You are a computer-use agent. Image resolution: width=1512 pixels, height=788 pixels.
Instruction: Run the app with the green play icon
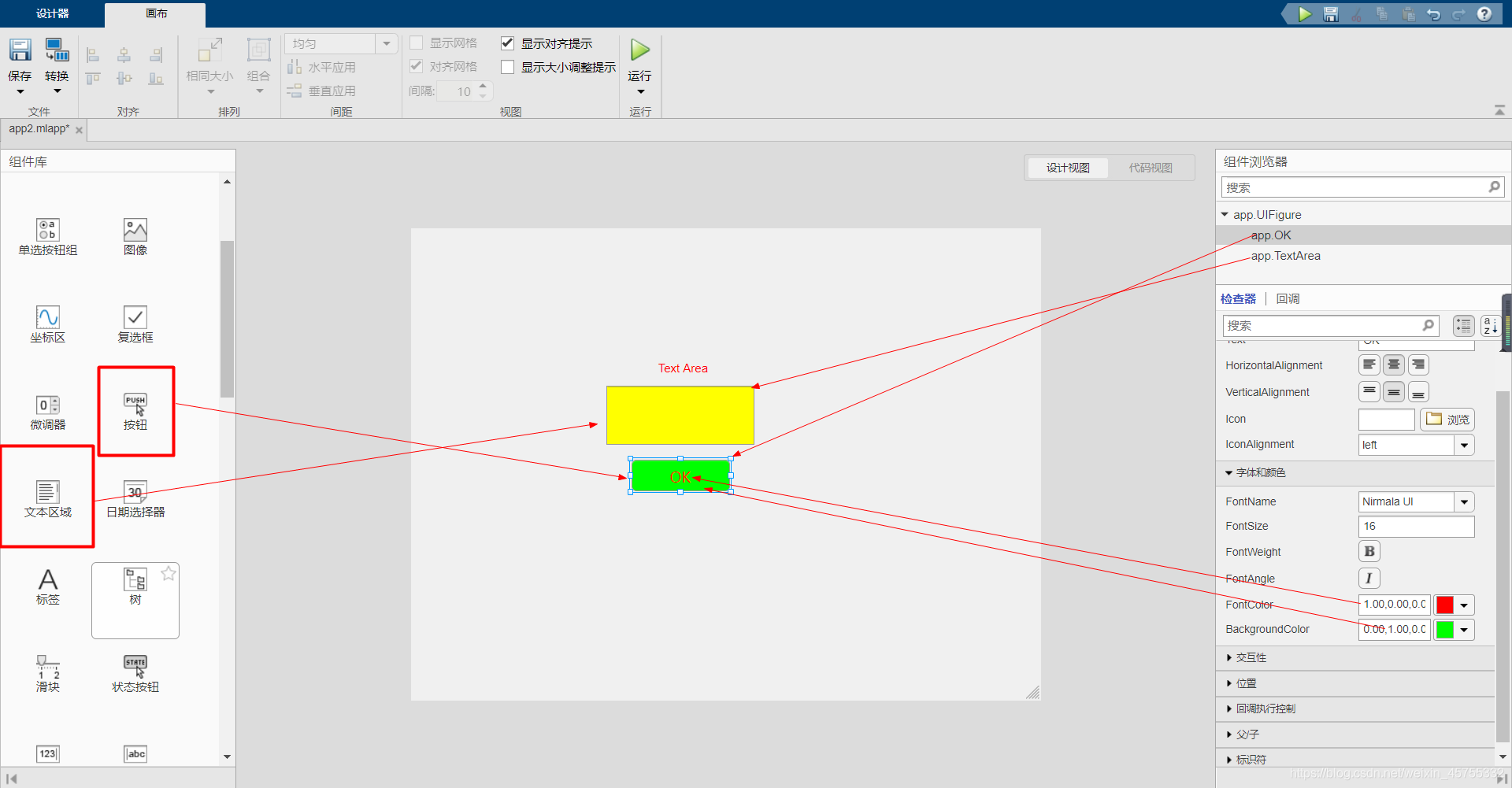pos(639,49)
